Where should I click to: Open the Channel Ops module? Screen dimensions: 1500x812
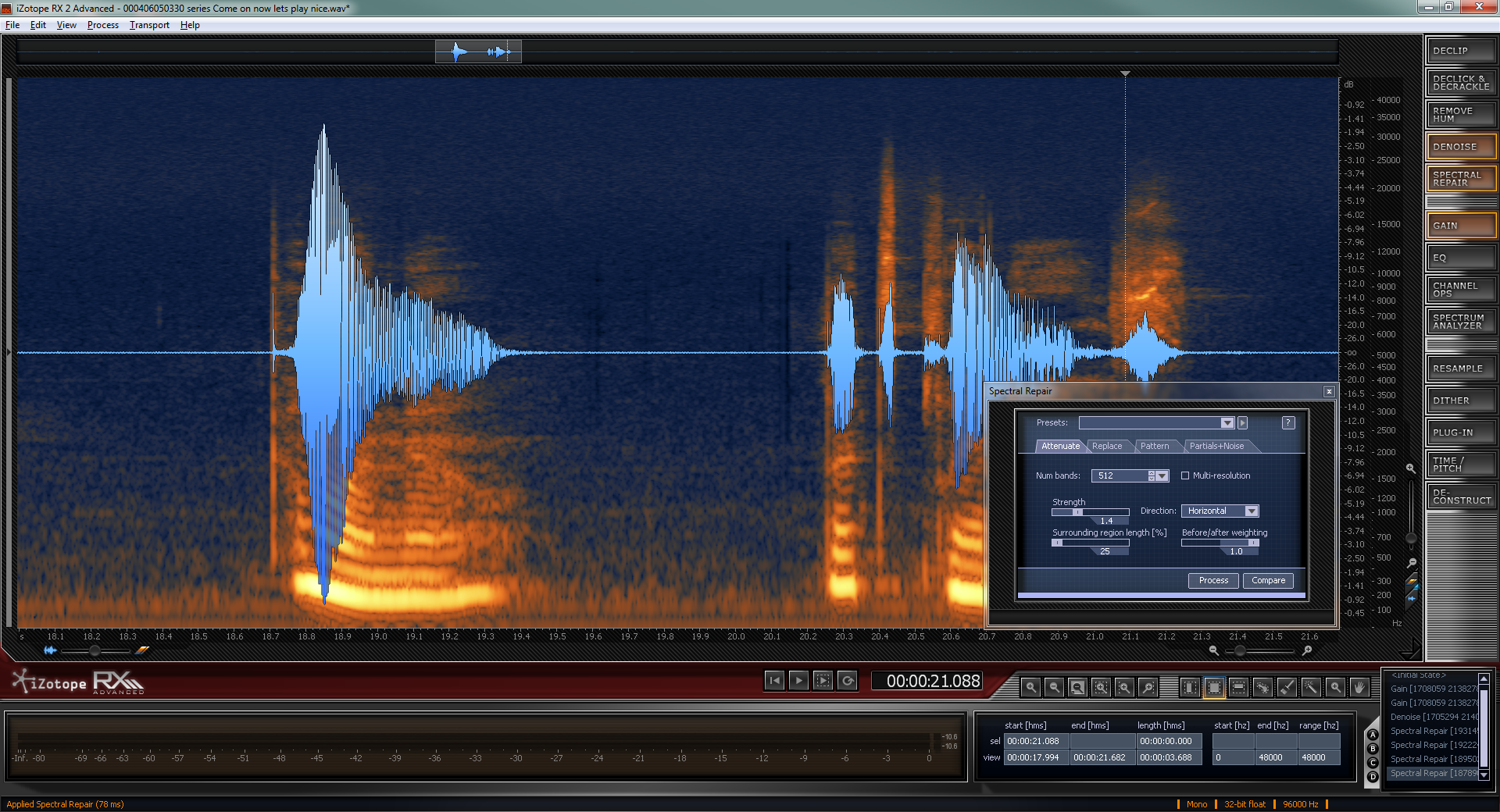[x=1461, y=290]
